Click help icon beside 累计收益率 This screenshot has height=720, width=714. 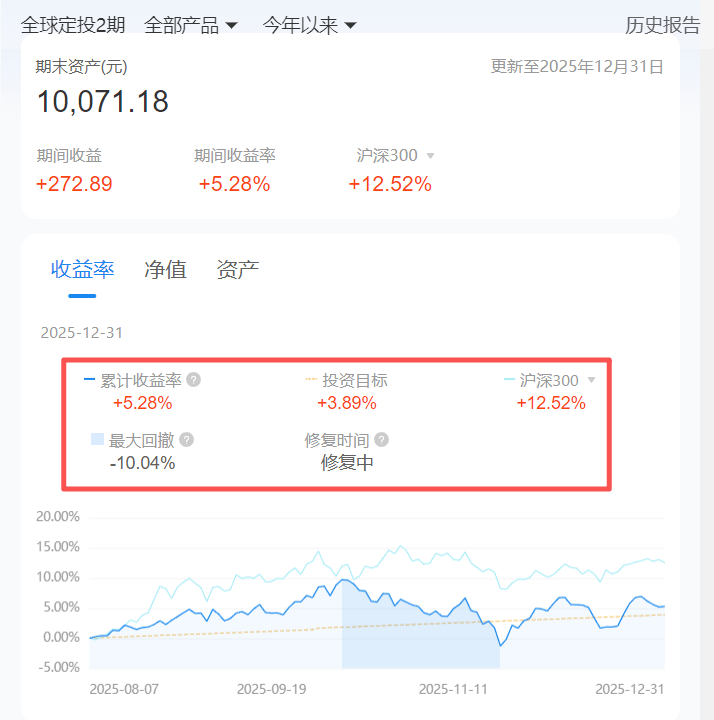pyautogui.click(x=194, y=380)
